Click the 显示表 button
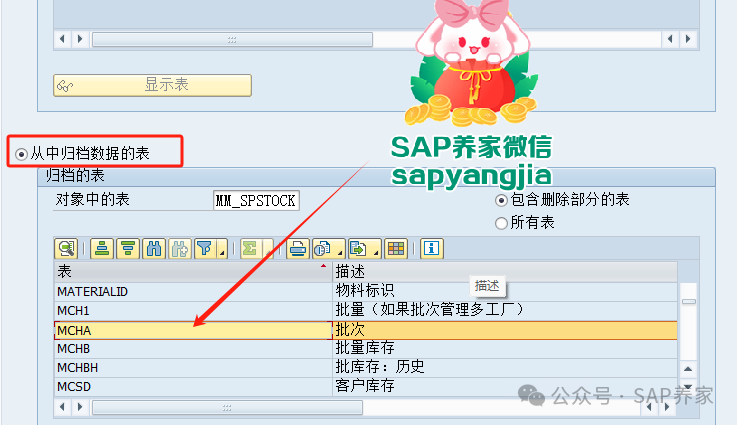This screenshot has width=737, height=425. point(152,85)
